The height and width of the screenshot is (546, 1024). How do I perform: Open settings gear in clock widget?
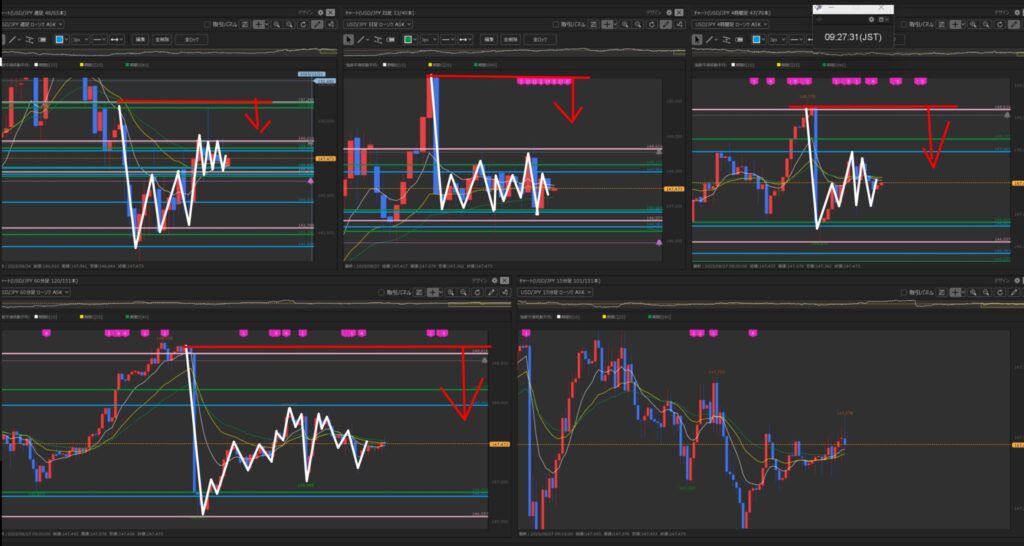click(871, 20)
